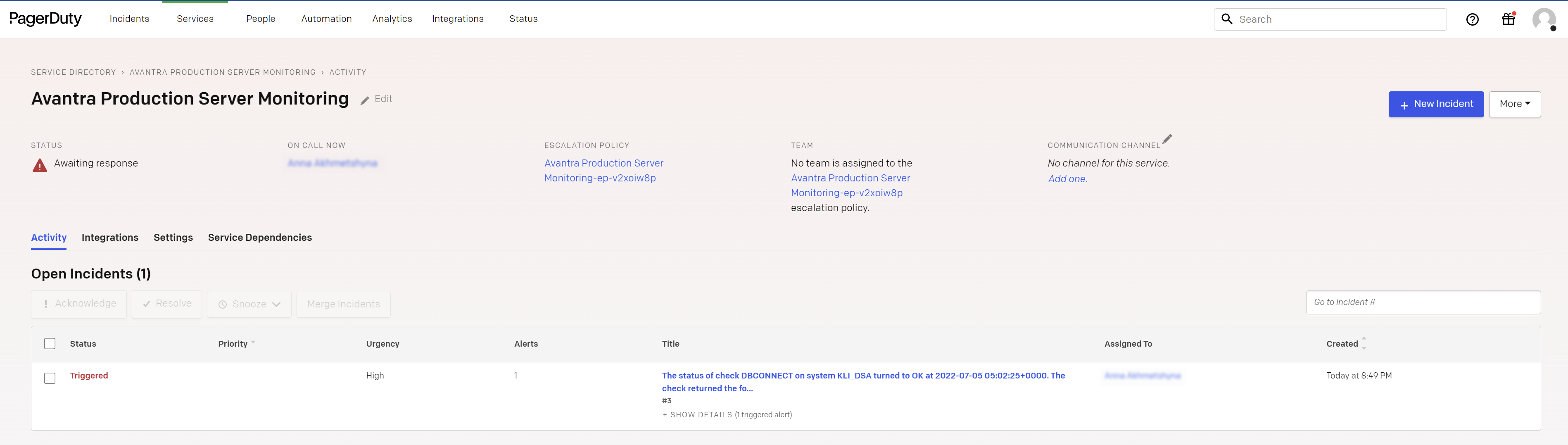Switch to the Settings tab
Image resolution: width=1568 pixels, height=445 pixels.
(x=173, y=238)
